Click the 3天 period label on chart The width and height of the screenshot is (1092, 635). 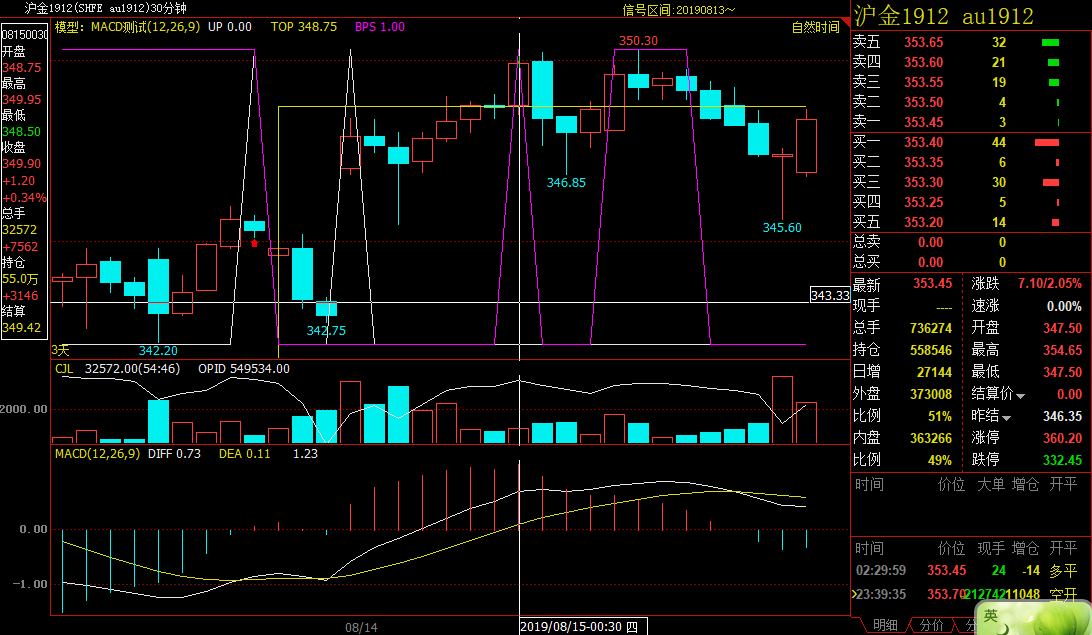tap(61, 351)
